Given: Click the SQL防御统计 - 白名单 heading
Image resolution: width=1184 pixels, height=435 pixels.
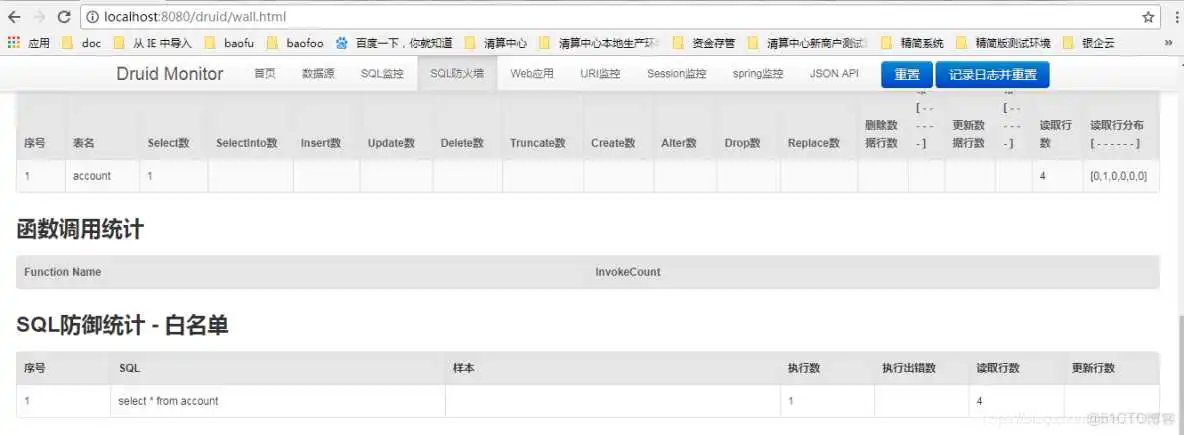Looking at the screenshot, I should [122, 325].
